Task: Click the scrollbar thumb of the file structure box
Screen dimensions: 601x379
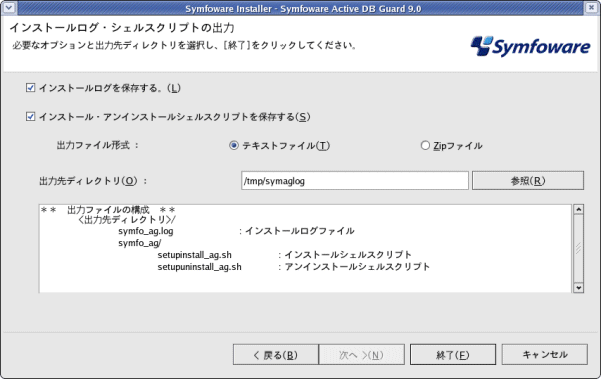Action: (578, 248)
